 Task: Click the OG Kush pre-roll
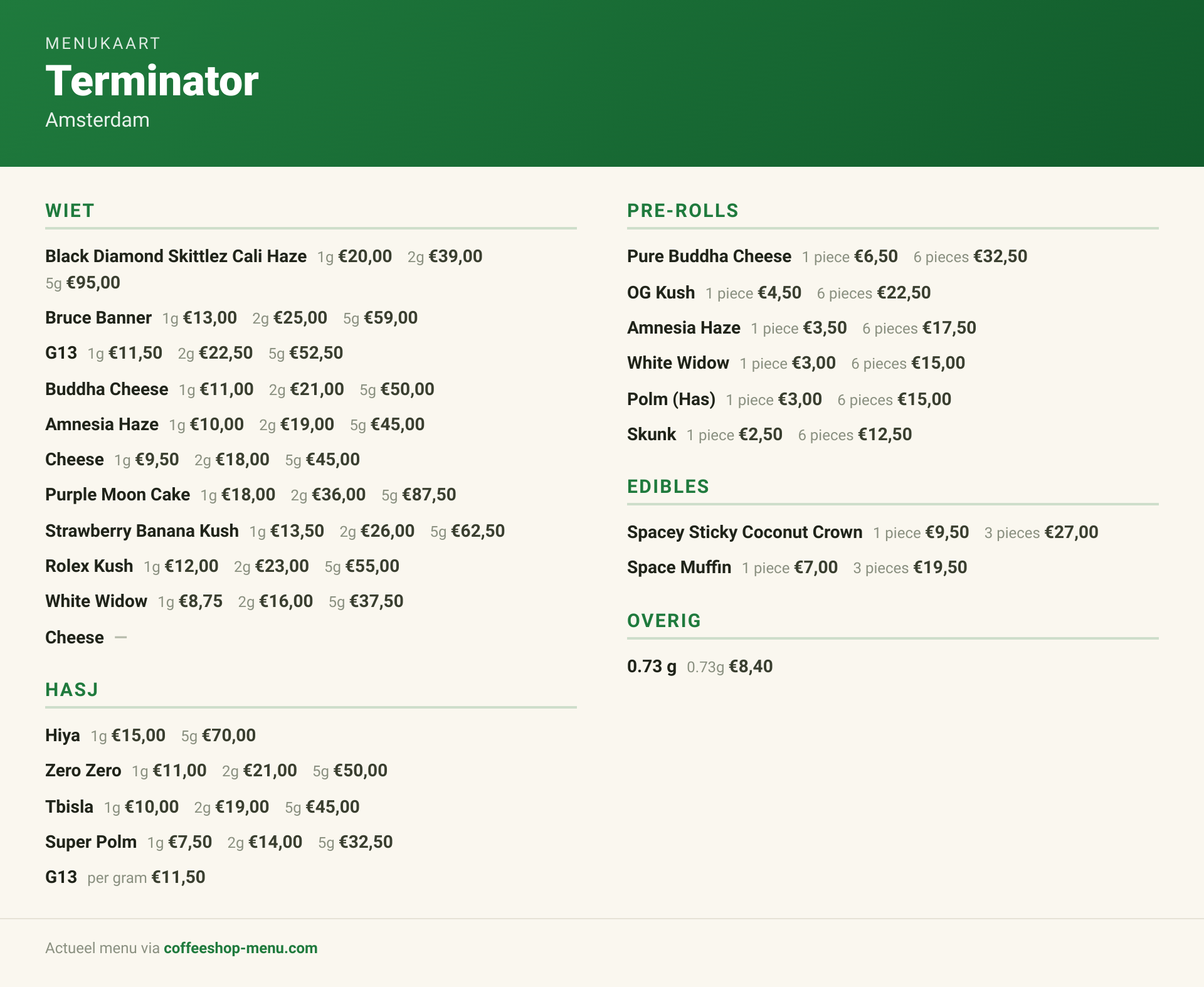tap(661, 292)
